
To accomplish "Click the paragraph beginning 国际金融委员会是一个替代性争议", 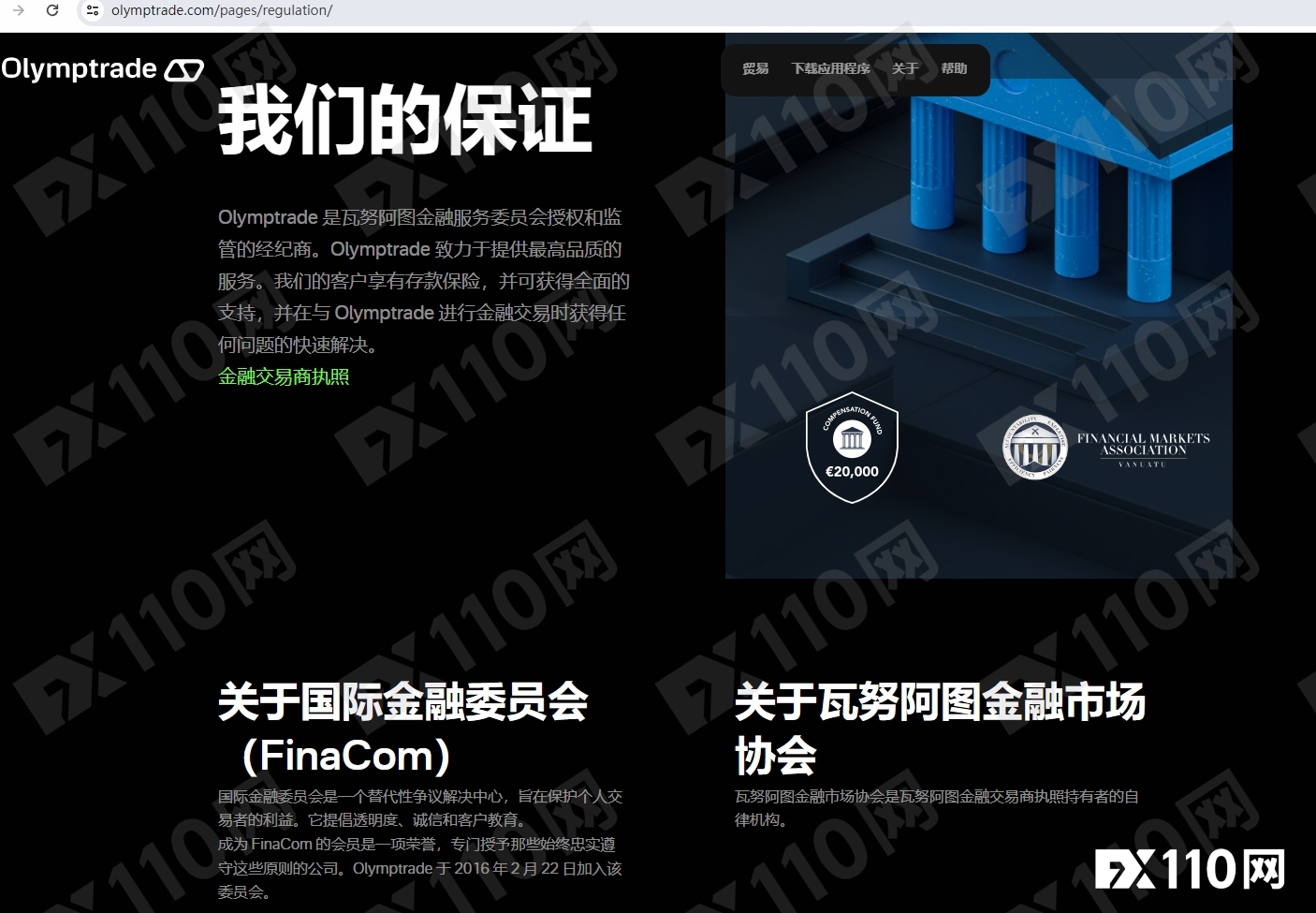I will [x=420, y=808].
